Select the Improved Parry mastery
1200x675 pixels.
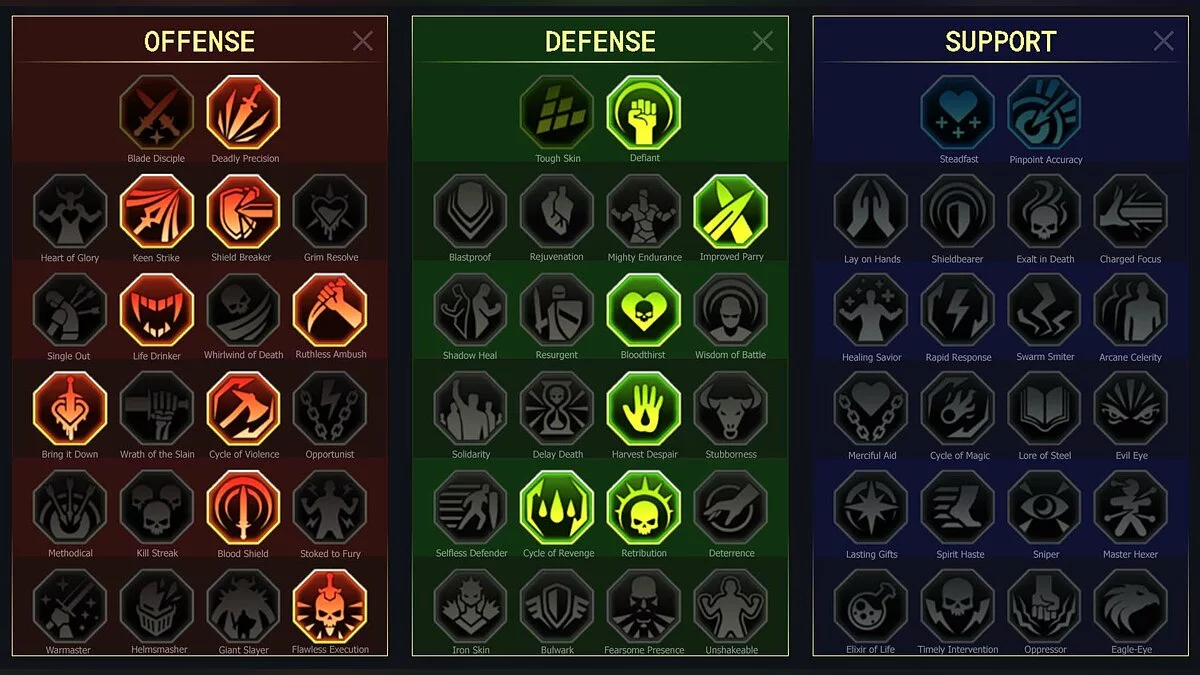[731, 212]
